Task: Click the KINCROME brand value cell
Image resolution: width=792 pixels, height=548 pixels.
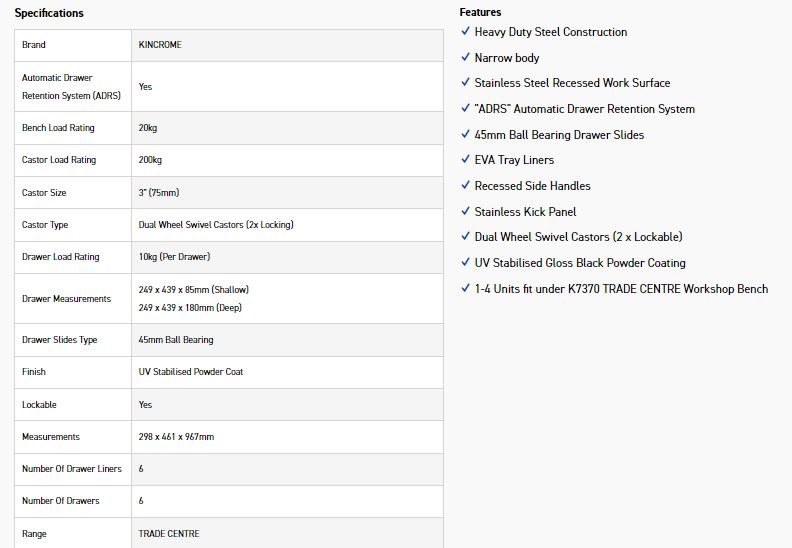Action: pyautogui.click(x=287, y=45)
